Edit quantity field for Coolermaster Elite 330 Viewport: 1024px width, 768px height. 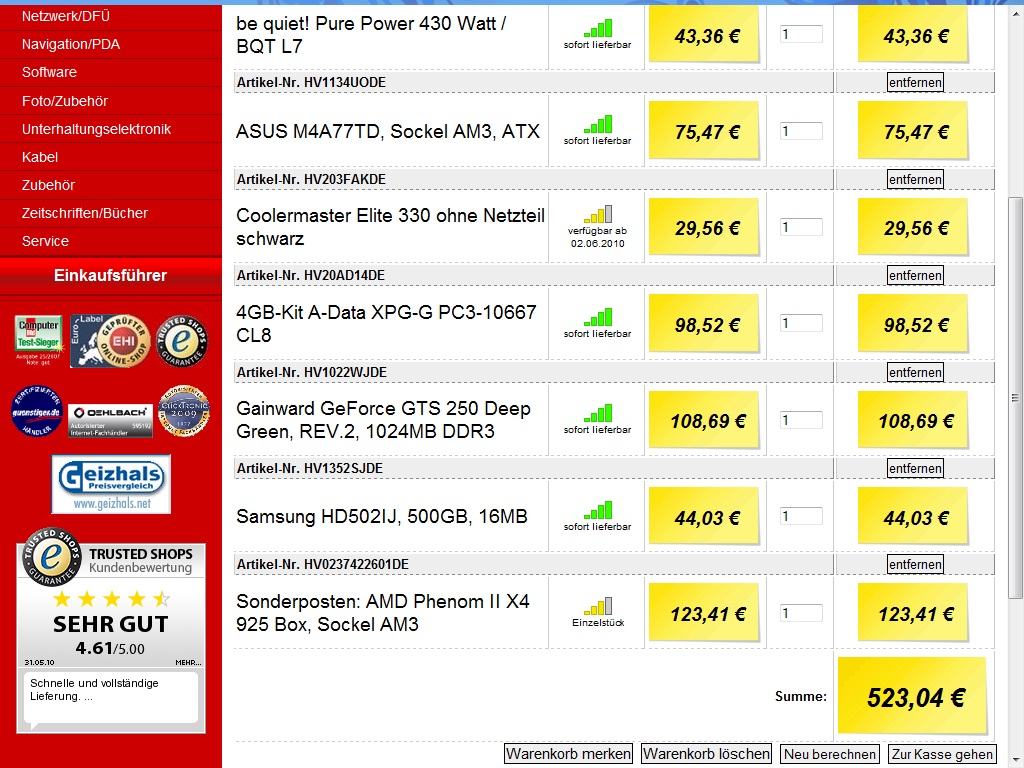[x=801, y=227]
